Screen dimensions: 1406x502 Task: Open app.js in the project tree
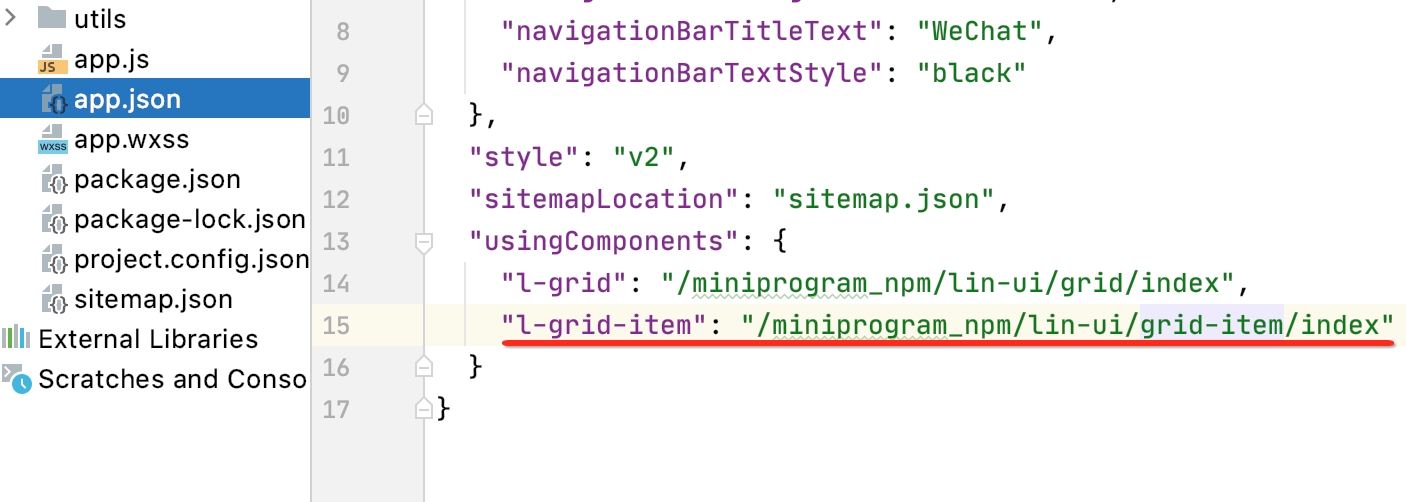click(x=111, y=59)
